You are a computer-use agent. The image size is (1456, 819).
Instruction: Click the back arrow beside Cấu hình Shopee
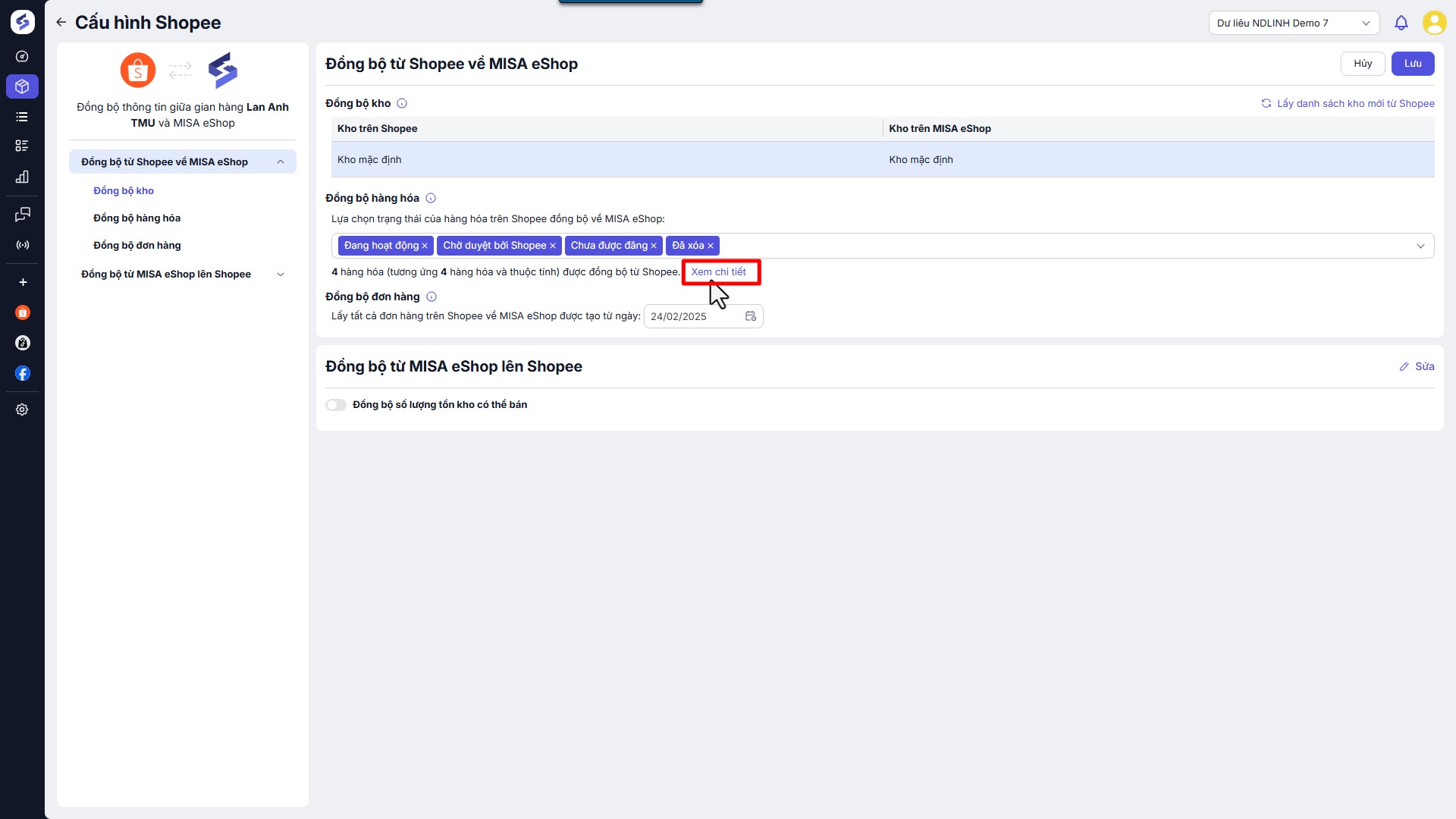61,23
